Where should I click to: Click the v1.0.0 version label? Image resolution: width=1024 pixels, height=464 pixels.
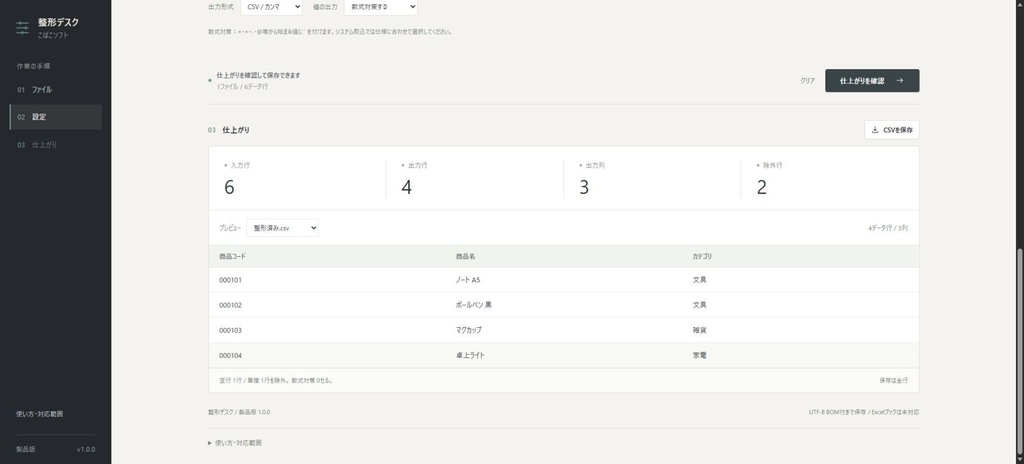pos(86,450)
